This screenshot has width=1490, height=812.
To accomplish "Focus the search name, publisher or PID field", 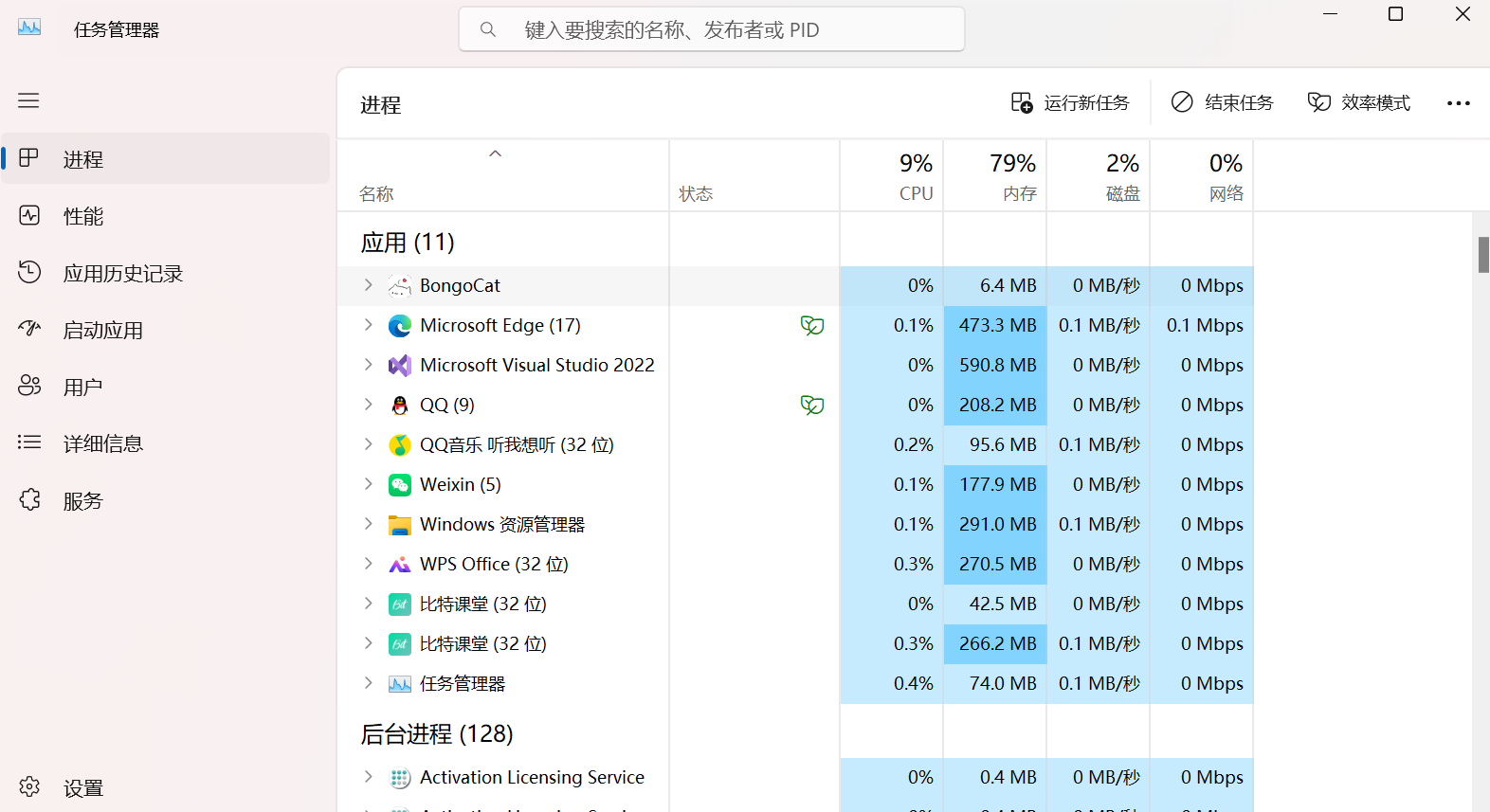I will 712,29.
